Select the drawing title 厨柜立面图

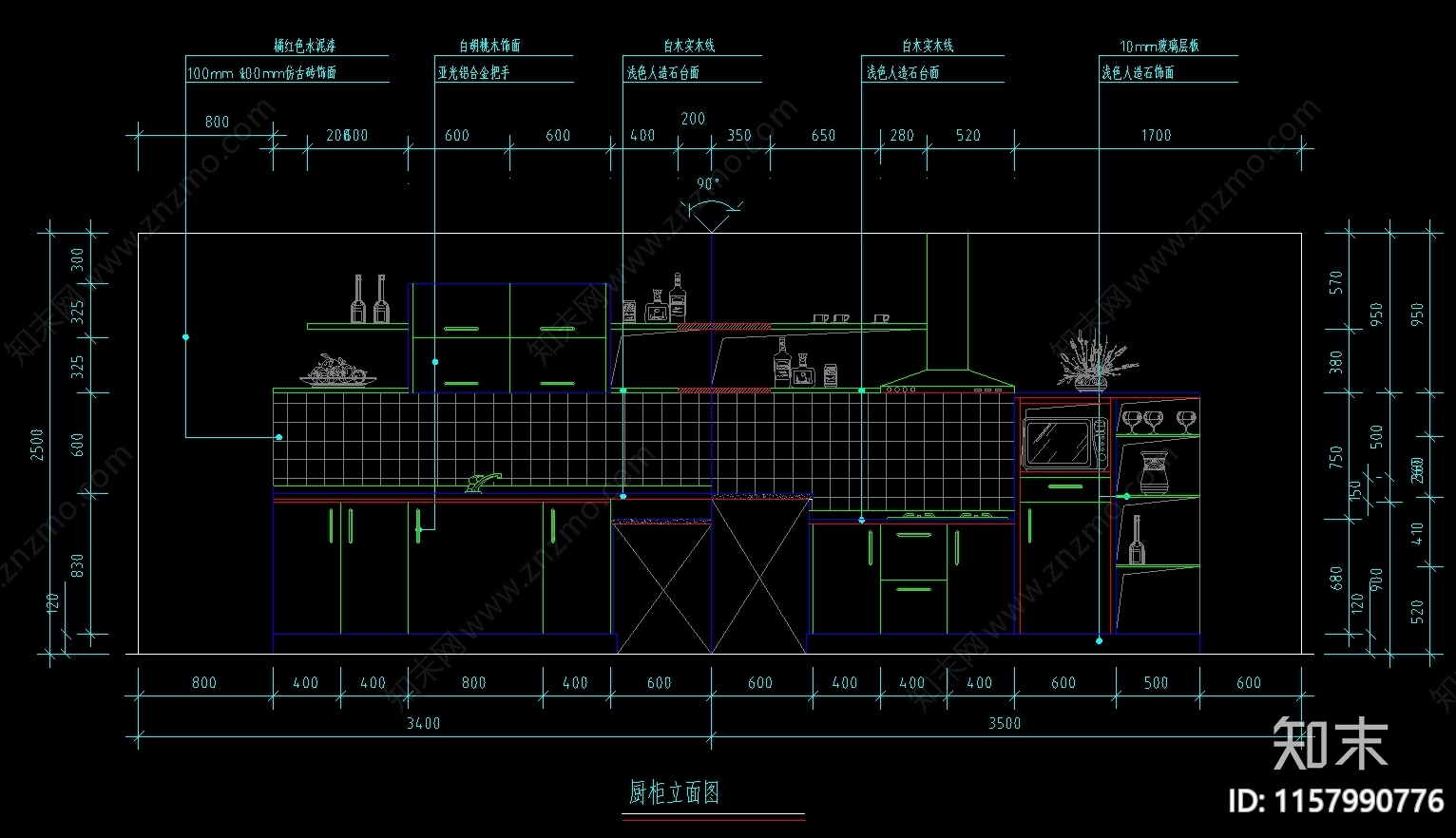(674, 792)
